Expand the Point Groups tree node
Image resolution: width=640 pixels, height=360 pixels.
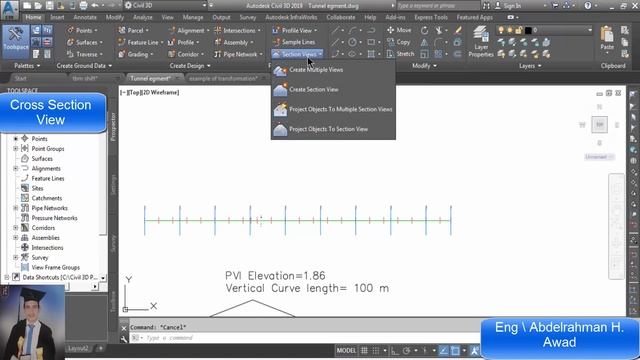[x=16, y=149]
